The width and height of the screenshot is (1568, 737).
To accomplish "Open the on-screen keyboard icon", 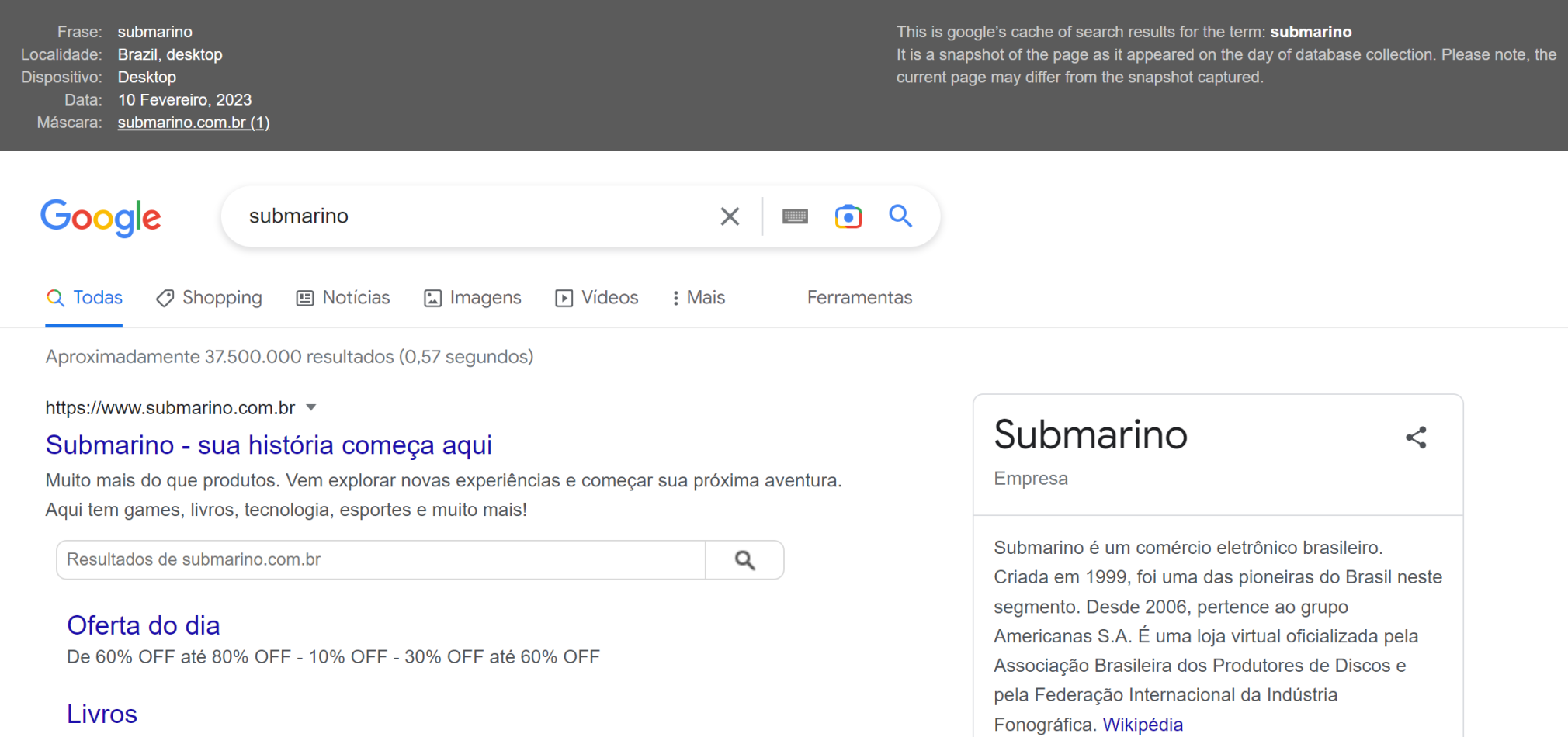I will 795,216.
